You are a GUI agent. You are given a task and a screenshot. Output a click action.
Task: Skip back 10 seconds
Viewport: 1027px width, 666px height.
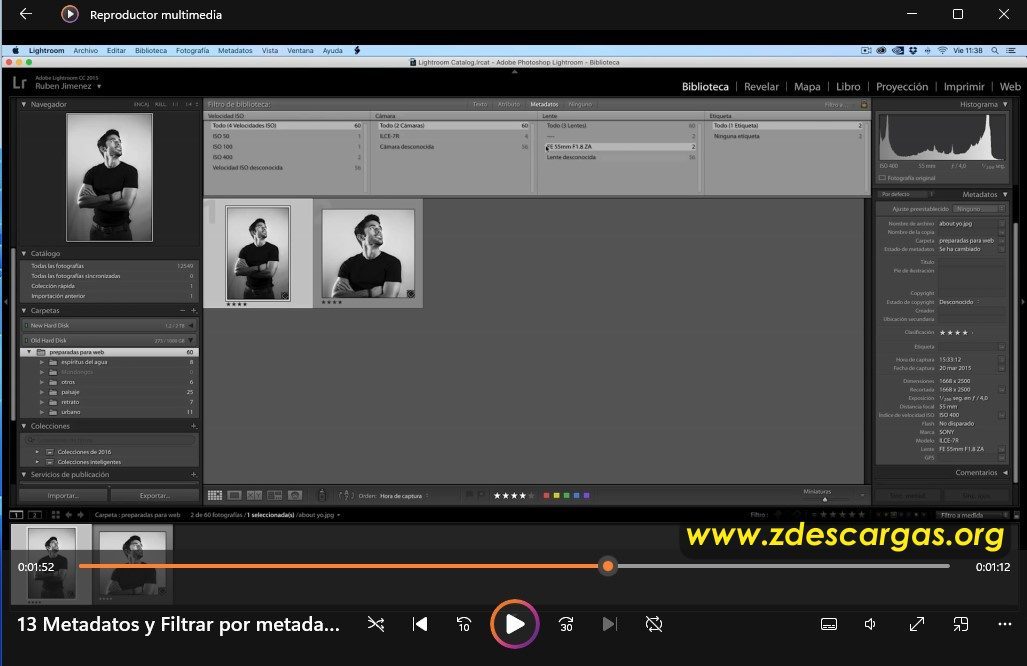tap(464, 624)
